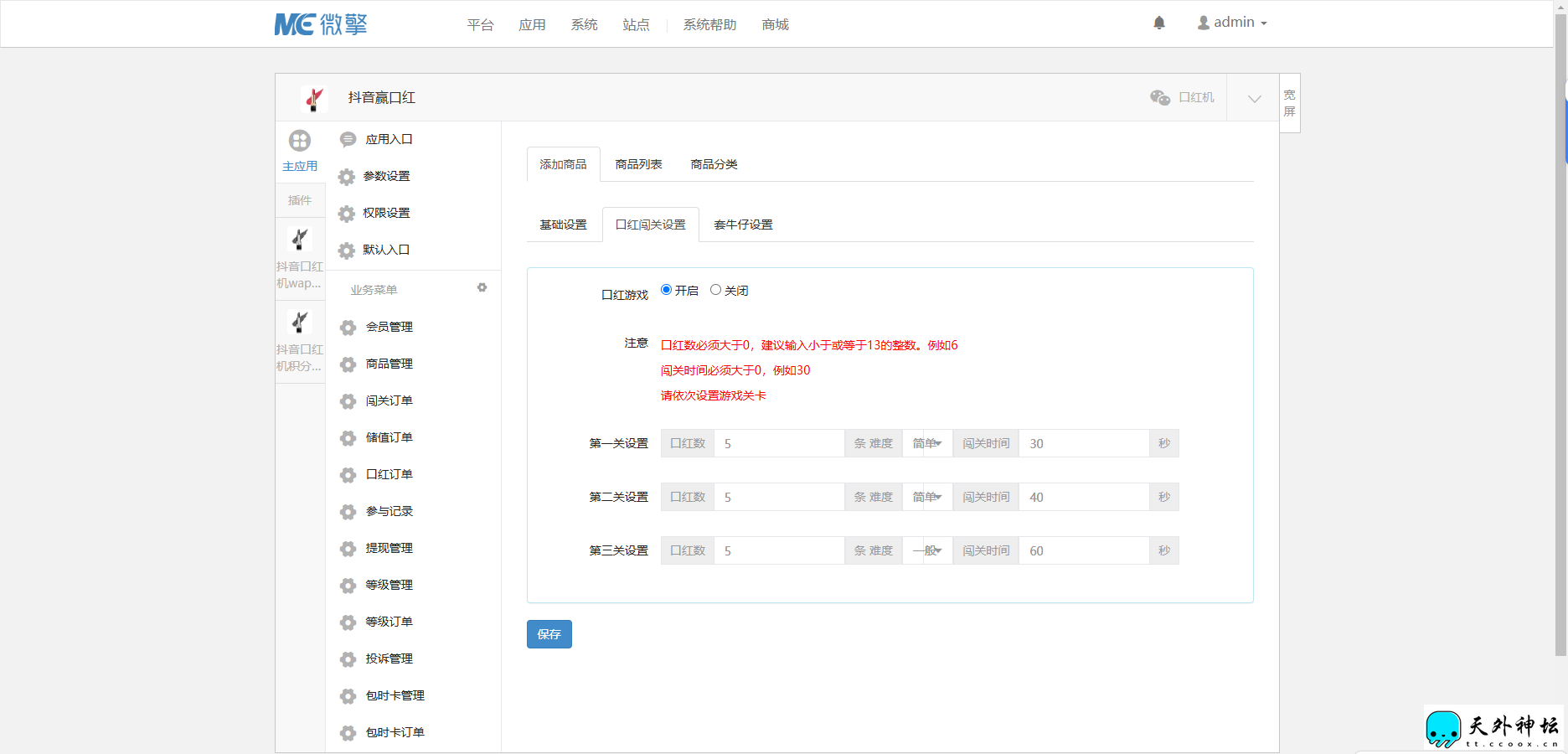Viewport: 1568px width, 754px height.
Task: Expand the admin user menu
Action: [x=1232, y=23]
